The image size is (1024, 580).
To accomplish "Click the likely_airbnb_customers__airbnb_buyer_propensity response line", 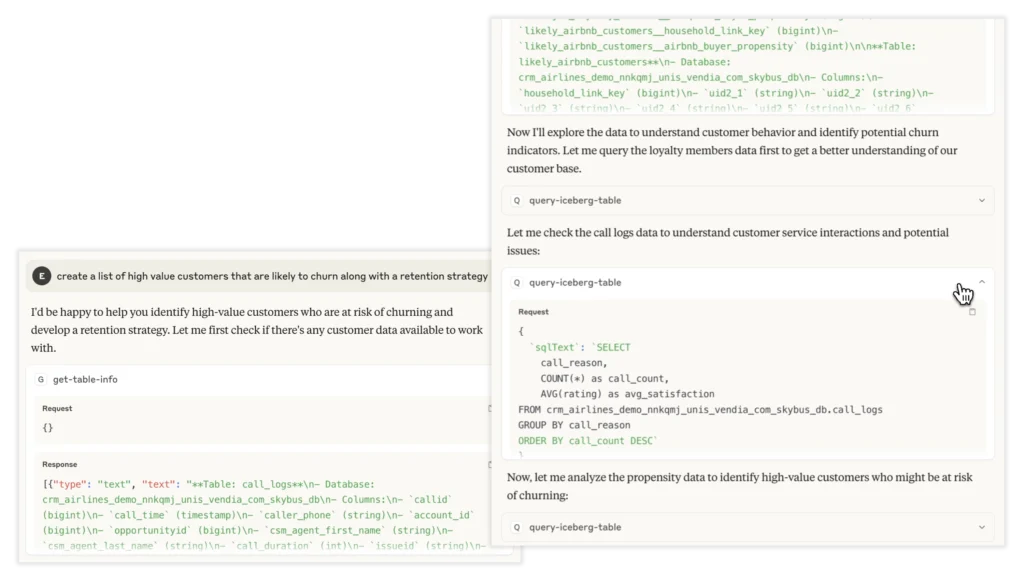I will coord(717,46).
